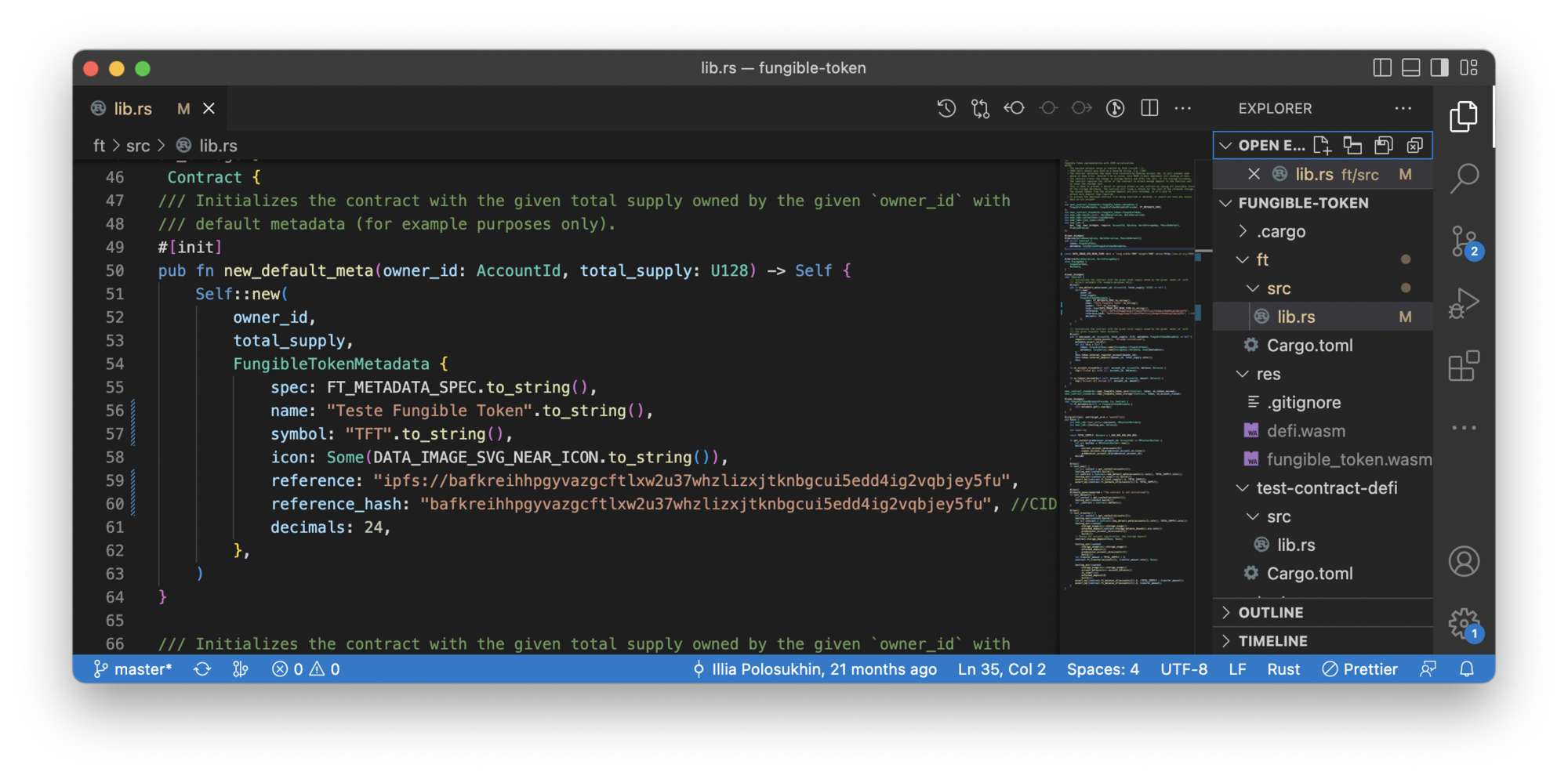Open the Extensions view
The height and width of the screenshot is (779, 1568).
click(1464, 366)
